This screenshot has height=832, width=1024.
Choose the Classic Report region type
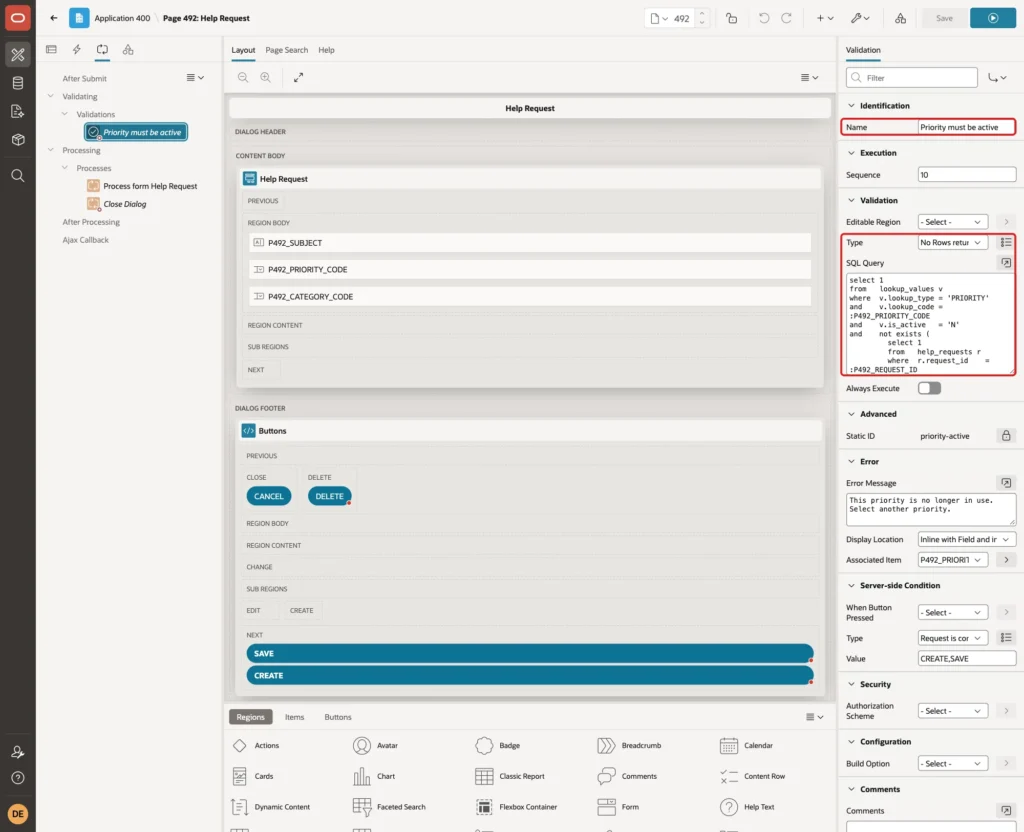(511, 776)
